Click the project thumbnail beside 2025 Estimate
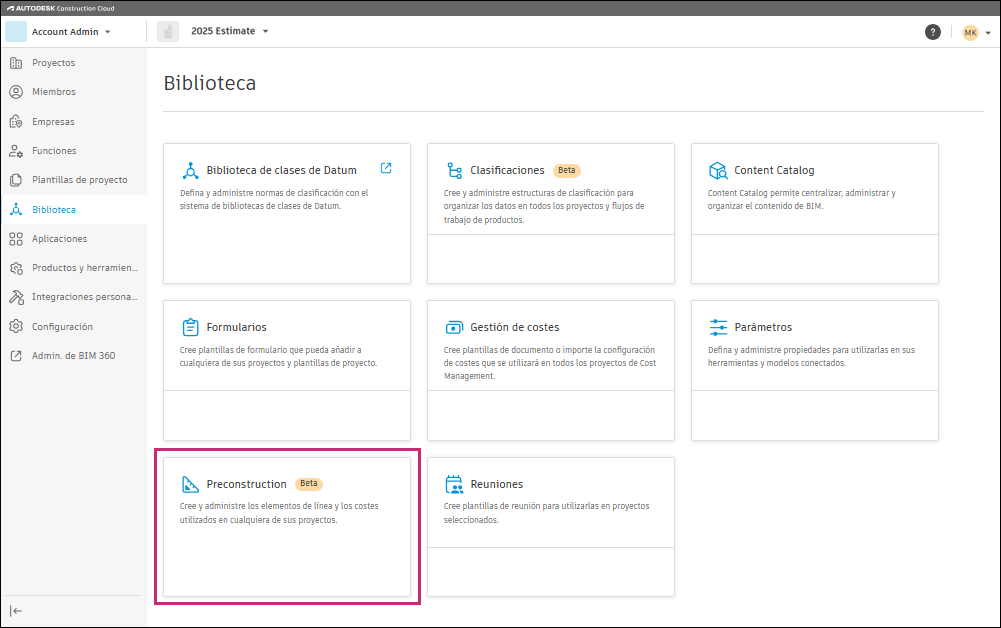1001x628 pixels. (x=168, y=31)
